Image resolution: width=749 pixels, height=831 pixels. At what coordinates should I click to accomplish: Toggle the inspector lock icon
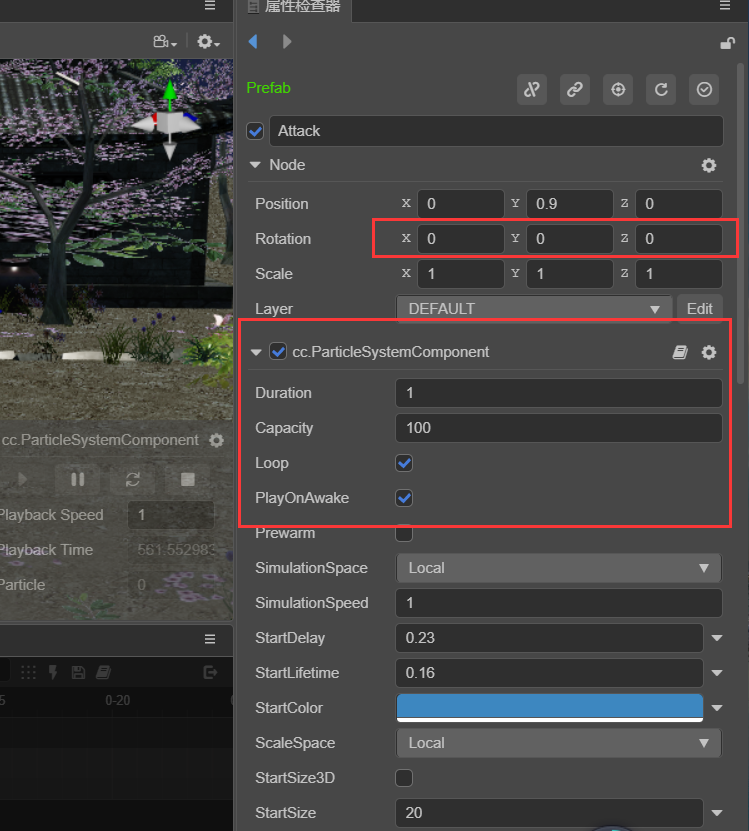click(727, 43)
